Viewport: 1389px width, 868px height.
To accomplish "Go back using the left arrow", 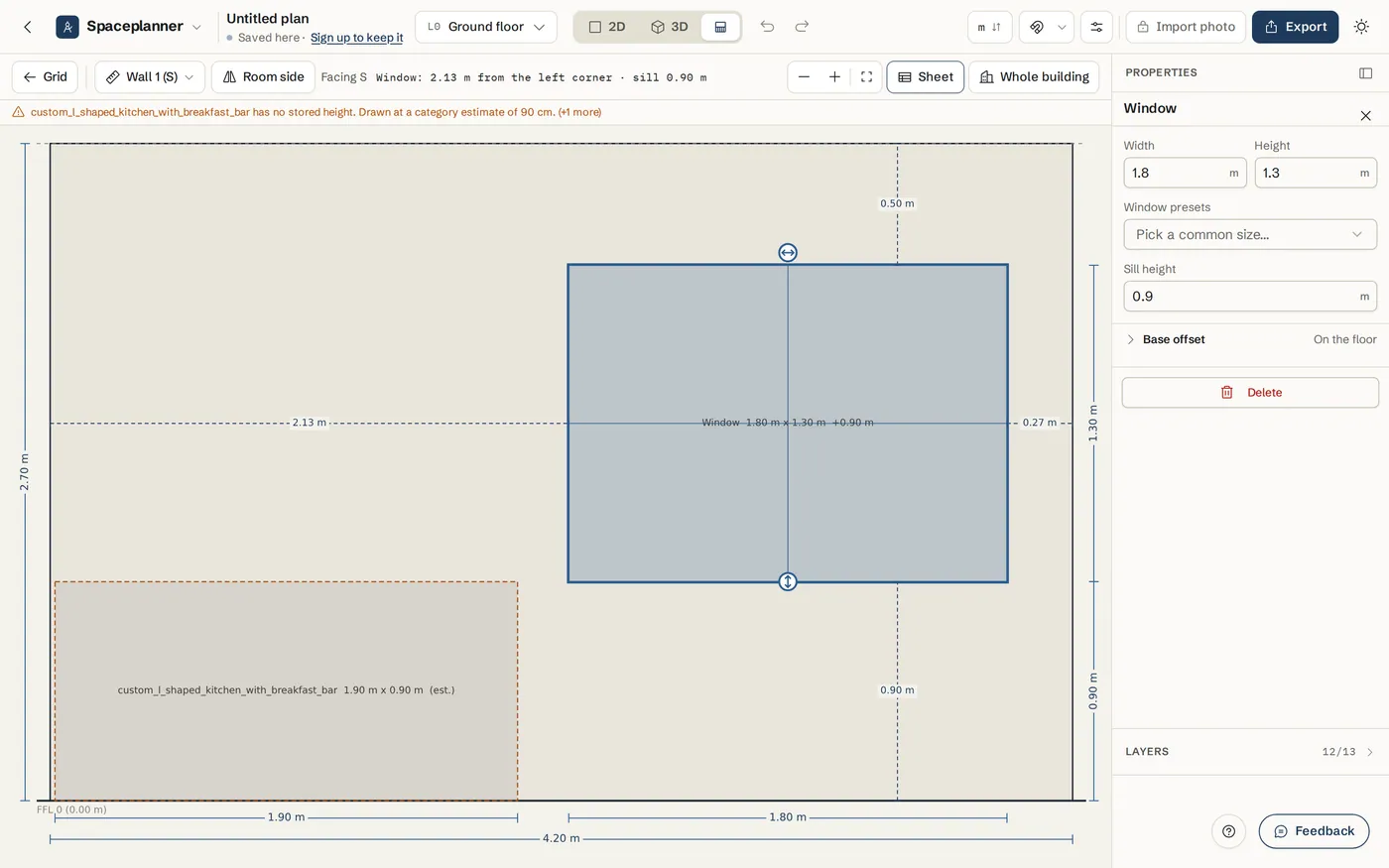I will point(28,27).
